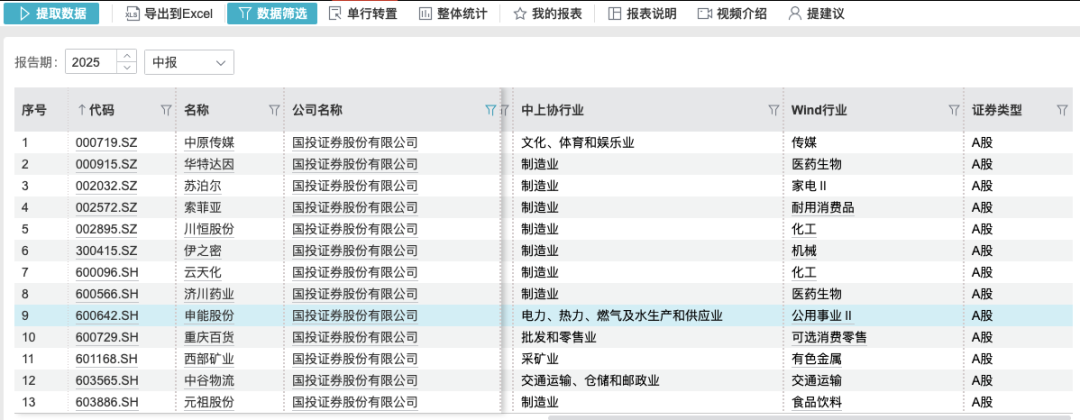Open stock code link 600642.SH
The width and height of the screenshot is (1080, 420).
pyautogui.click(x=107, y=316)
